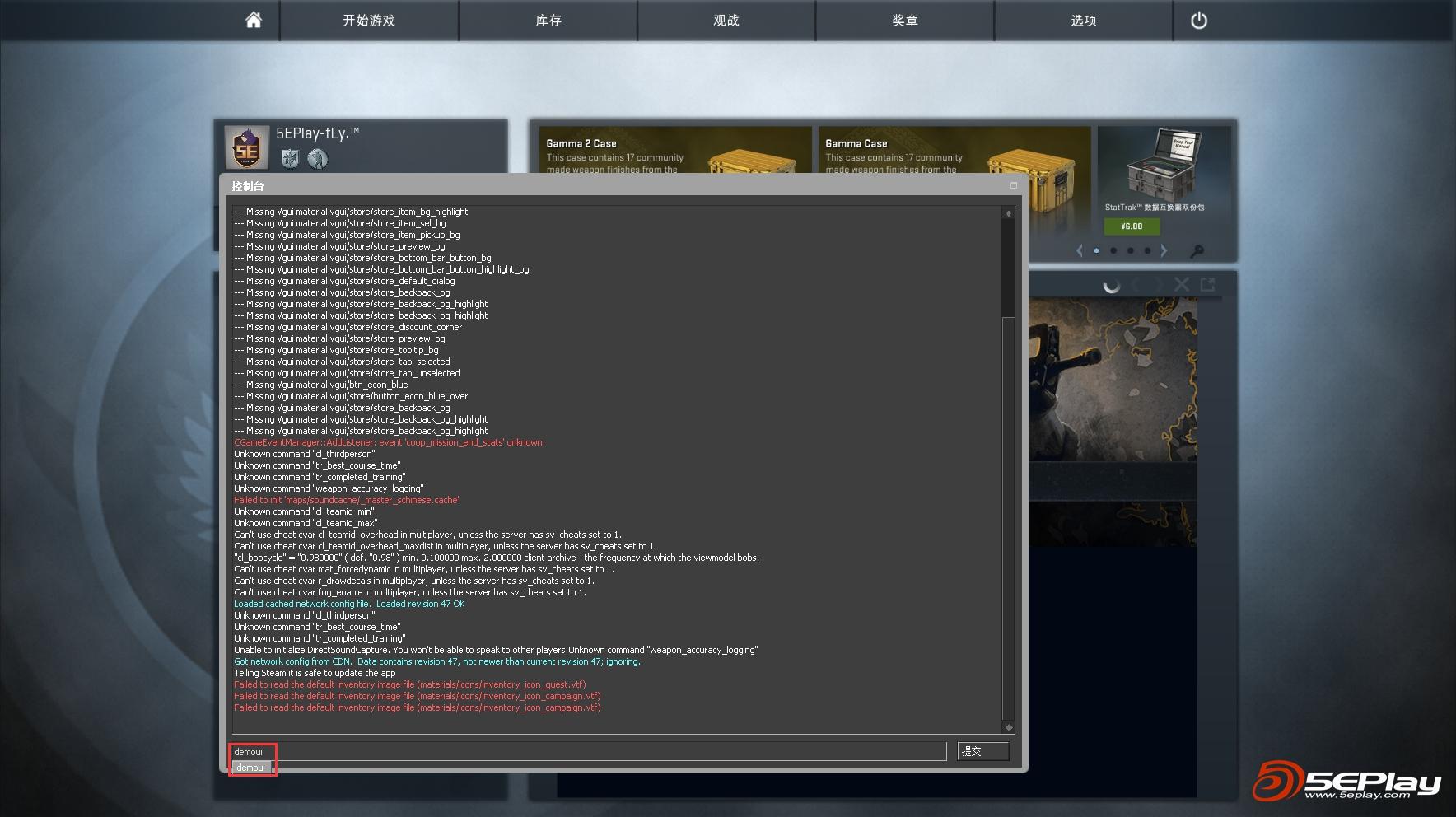Click the ¥6.00 price button on the StatTrak item
Screen dimensions: 1456x817
pyautogui.click(x=1131, y=226)
